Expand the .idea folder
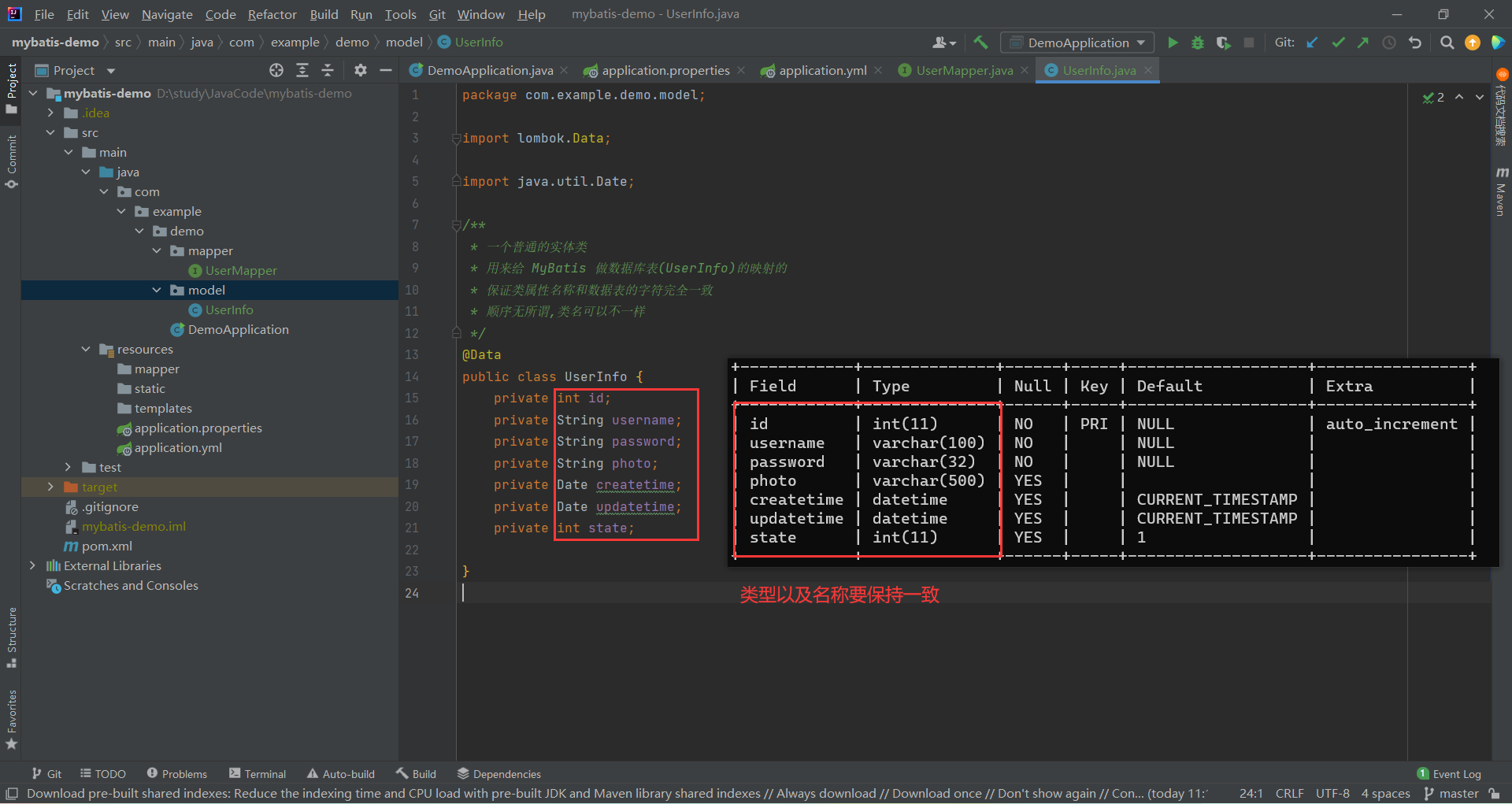The height and width of the screenshot is (804, 1512). click(50, 113)
